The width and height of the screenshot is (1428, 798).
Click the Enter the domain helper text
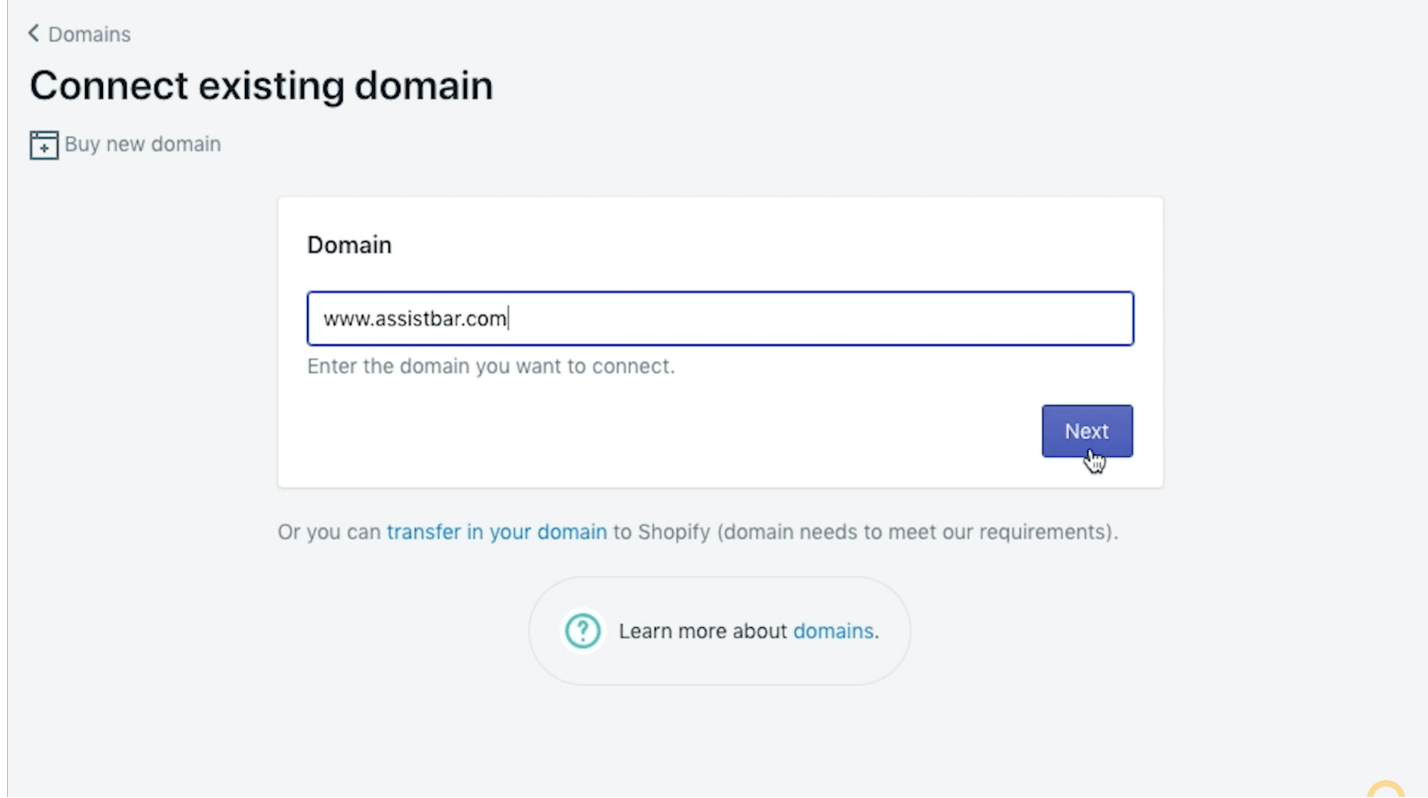pyautogui.click(x=491, y=366)
